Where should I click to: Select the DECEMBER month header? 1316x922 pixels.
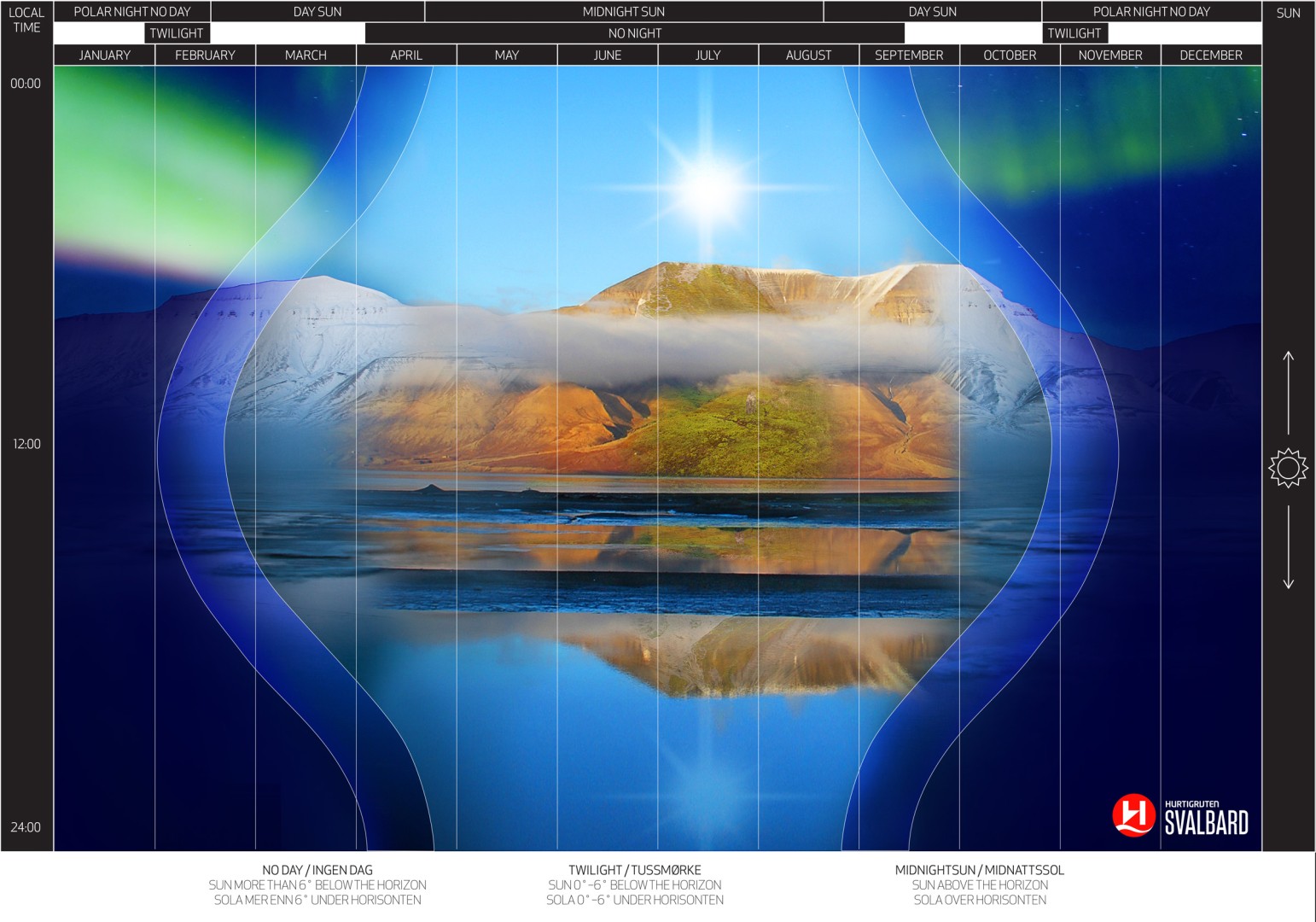coord(1210,55)
